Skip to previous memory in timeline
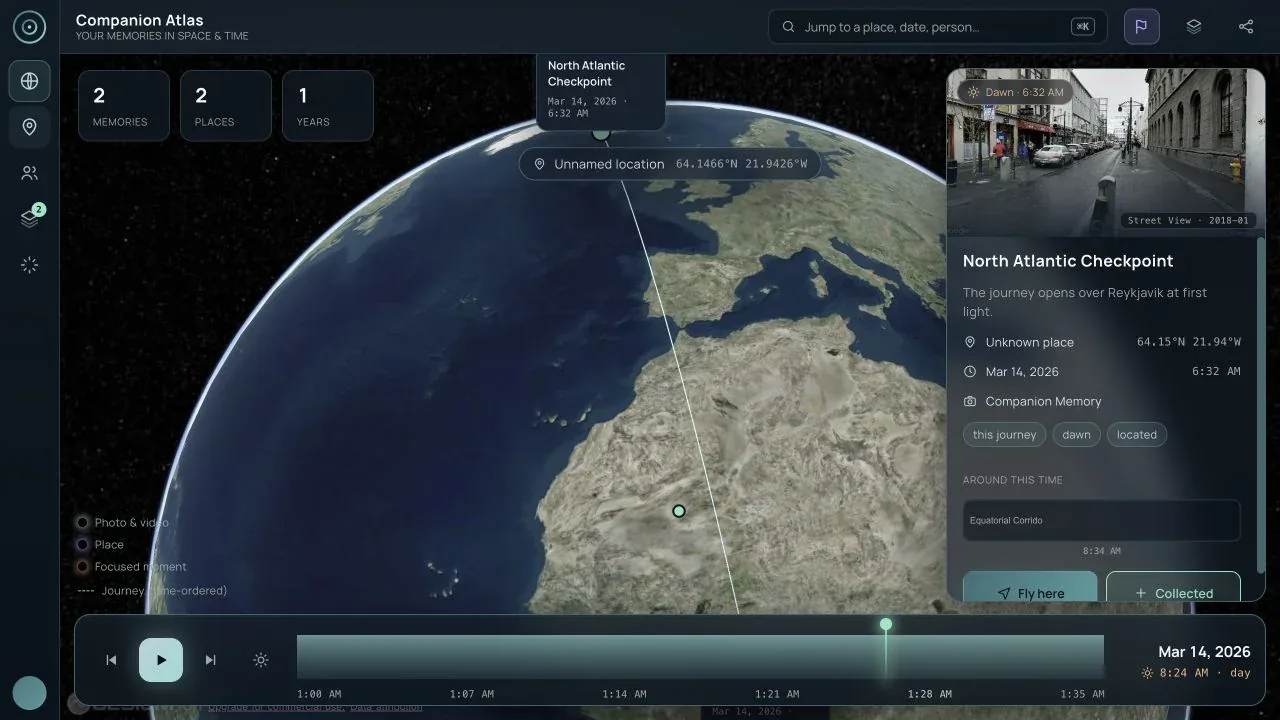Image resolution: width=1280 pixels, height=720 pixels. click(x=111, y=660)
